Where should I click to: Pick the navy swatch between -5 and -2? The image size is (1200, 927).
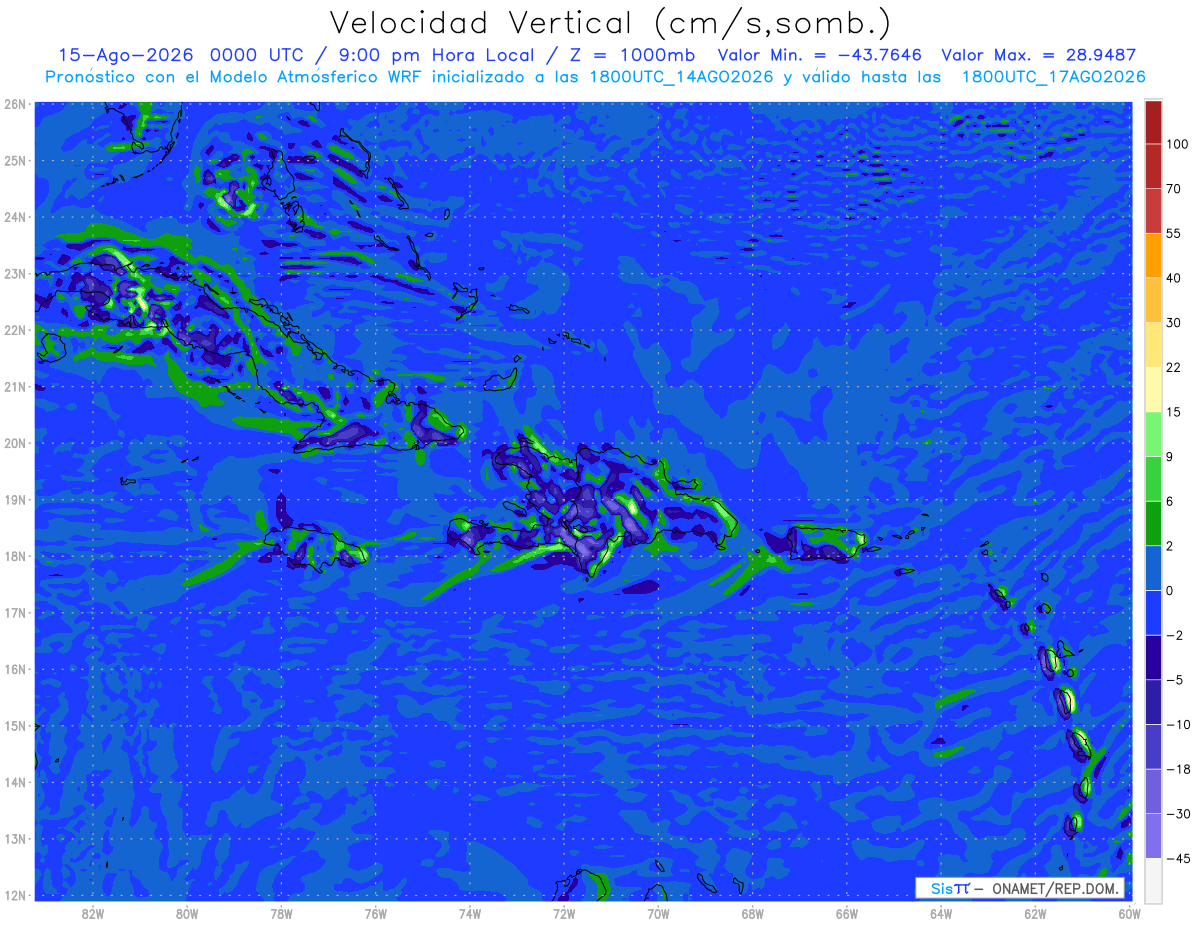[x=1153, y=657]
